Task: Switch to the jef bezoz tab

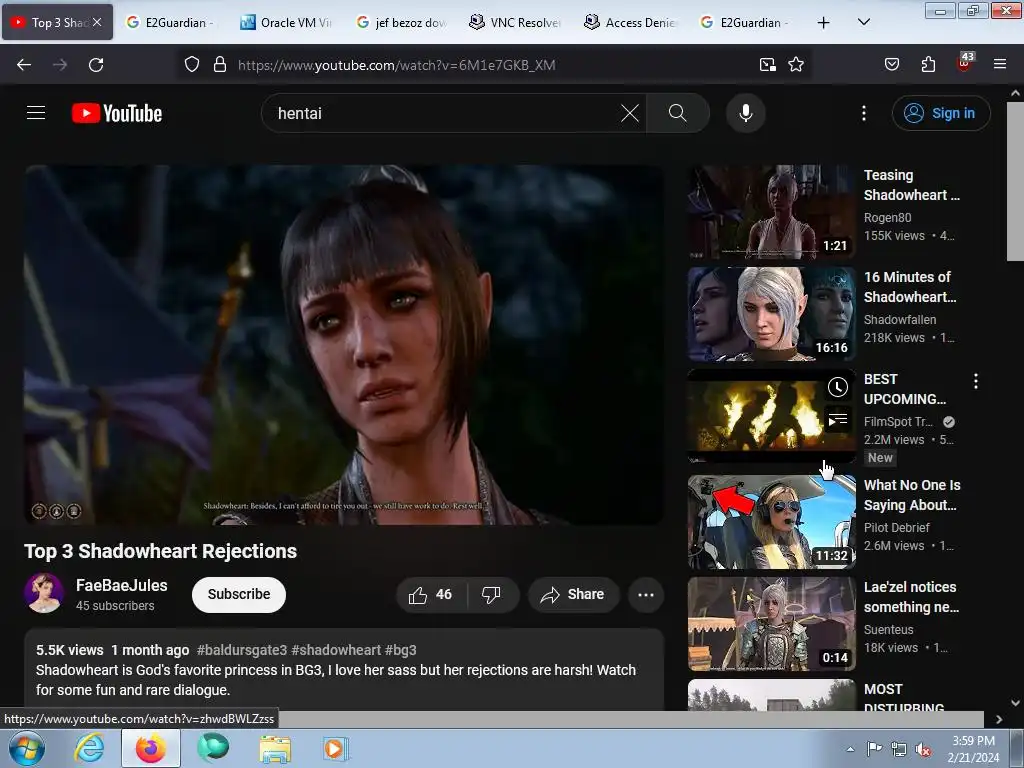Action: click(402, 22)
